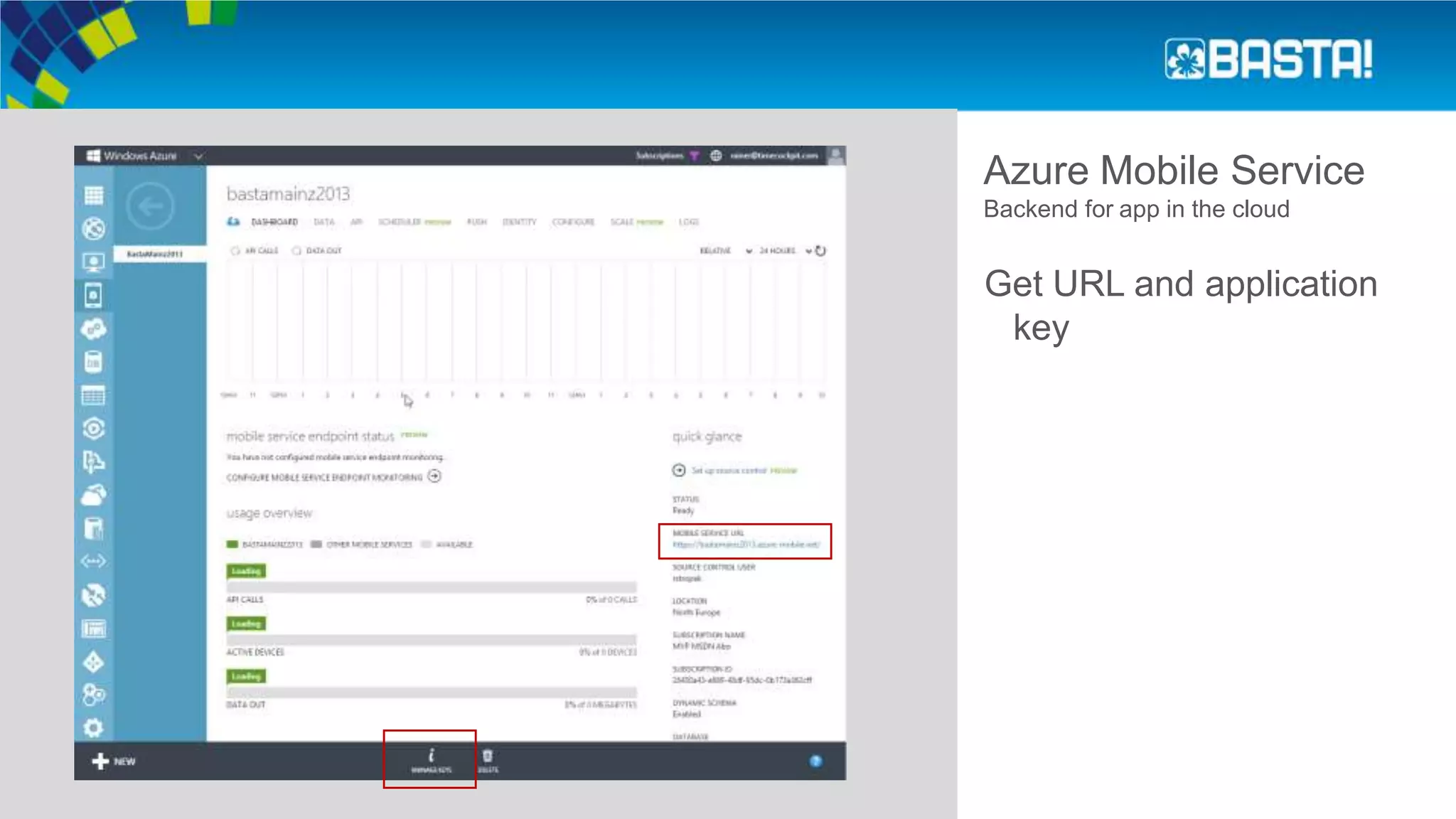The width and height of the screenshot is (1456, 819).
Task: Switch to the API tab
Action: [x=356, y=222]
